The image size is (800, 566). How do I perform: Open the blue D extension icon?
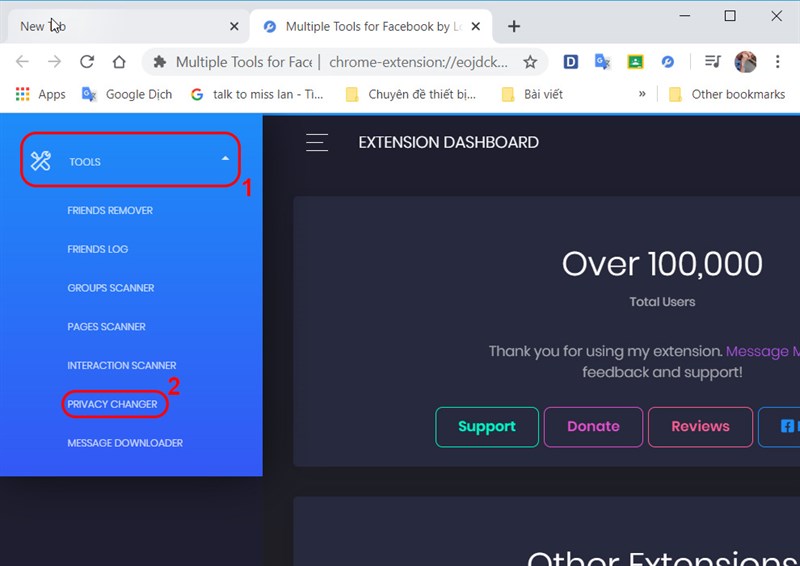pyautogui.click(x=570, y=62)
